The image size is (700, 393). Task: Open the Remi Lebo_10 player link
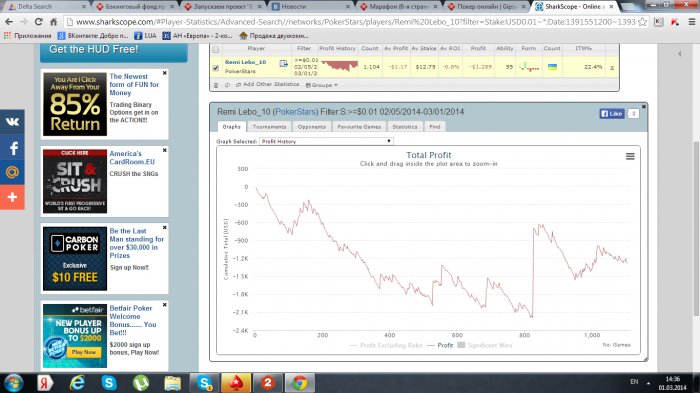point(246,62)
